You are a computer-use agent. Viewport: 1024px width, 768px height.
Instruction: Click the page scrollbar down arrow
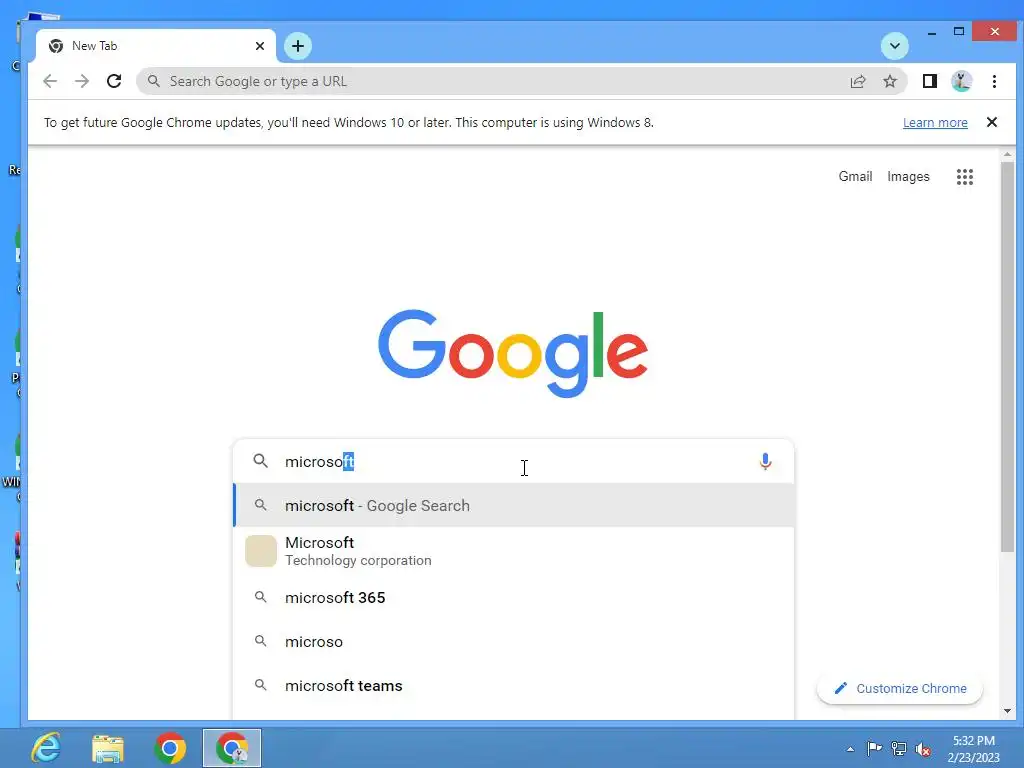(x=1007, y=711)
